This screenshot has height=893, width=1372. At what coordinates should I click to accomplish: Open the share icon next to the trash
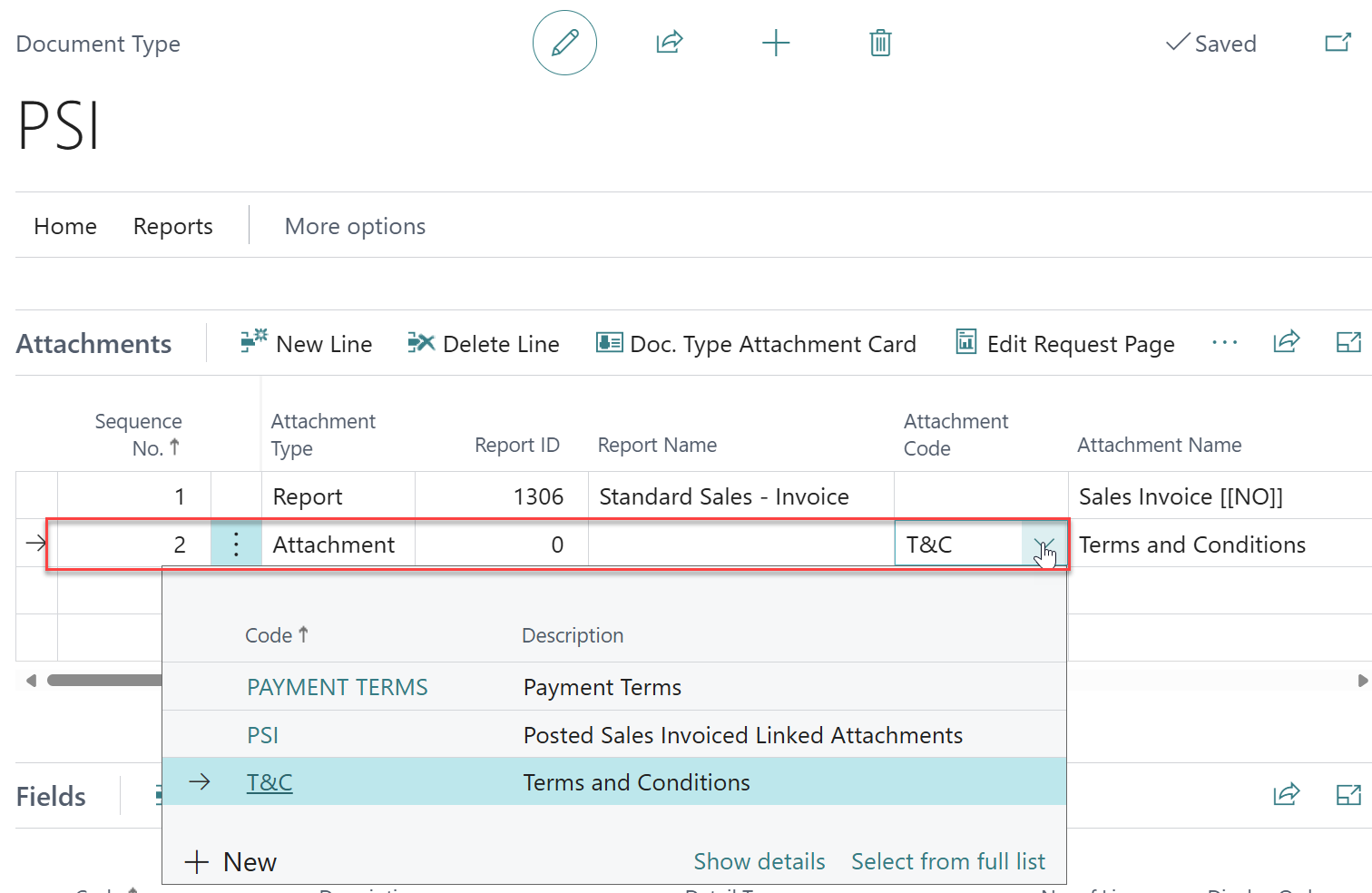669,42
